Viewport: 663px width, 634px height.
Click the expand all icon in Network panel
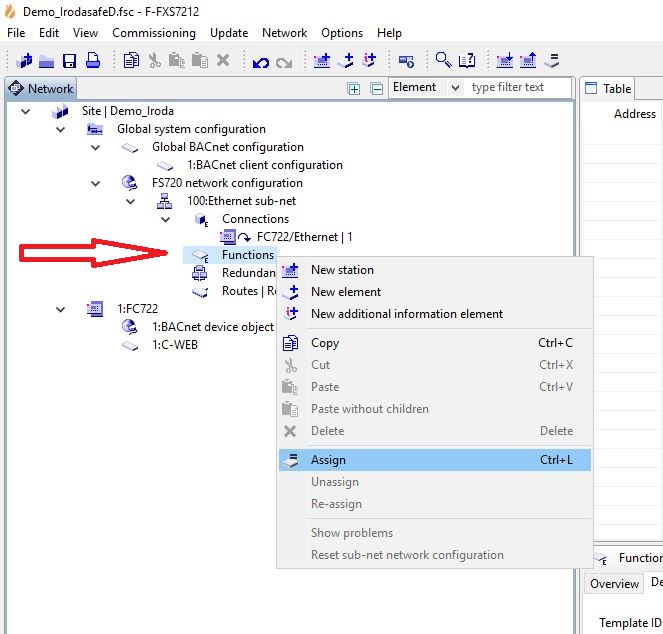pyautogui.click(x=353, y=88)
